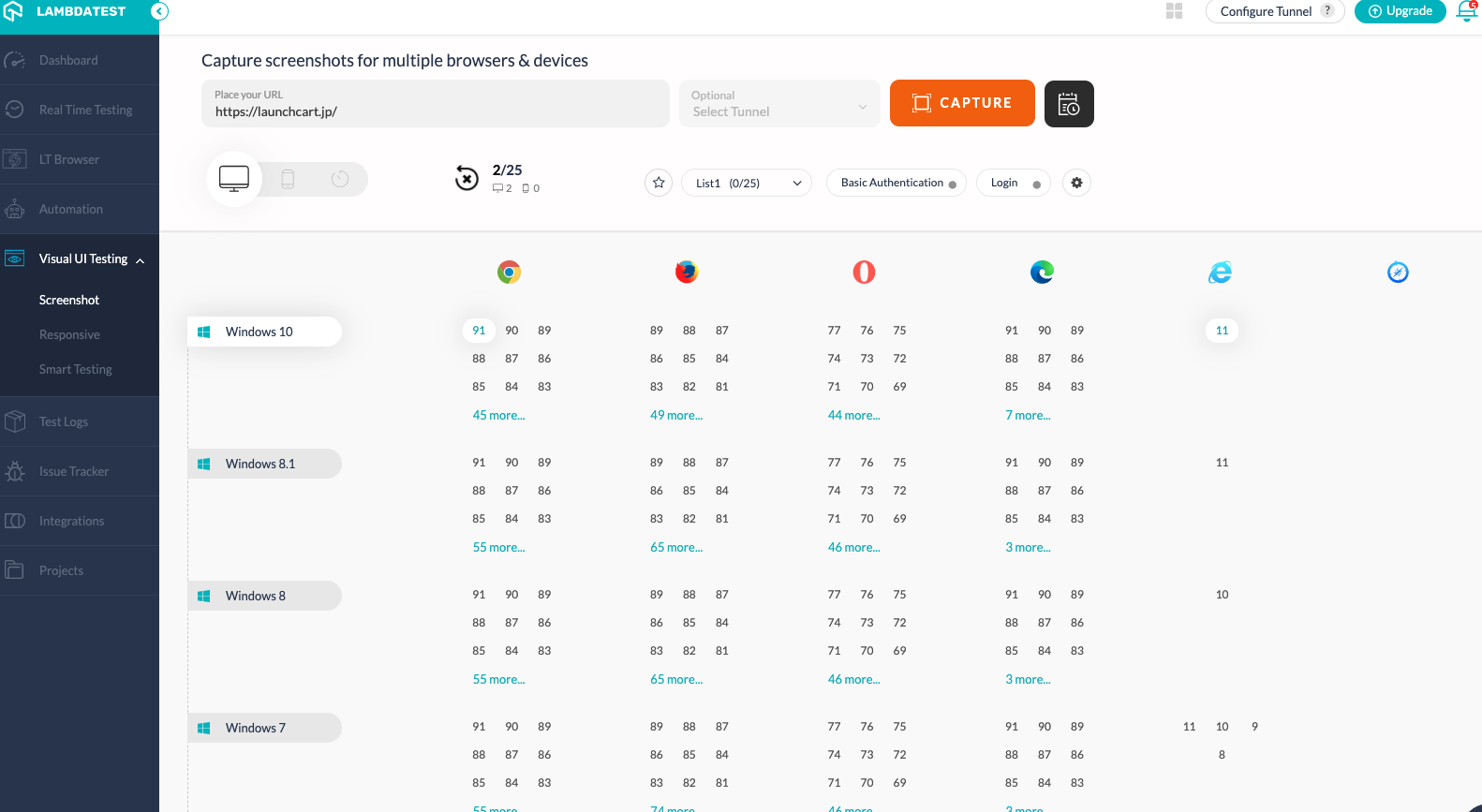Select the Windows 7 OS row
The image size is (1482, 812).
pyautogui.click(x=264, y=728)
